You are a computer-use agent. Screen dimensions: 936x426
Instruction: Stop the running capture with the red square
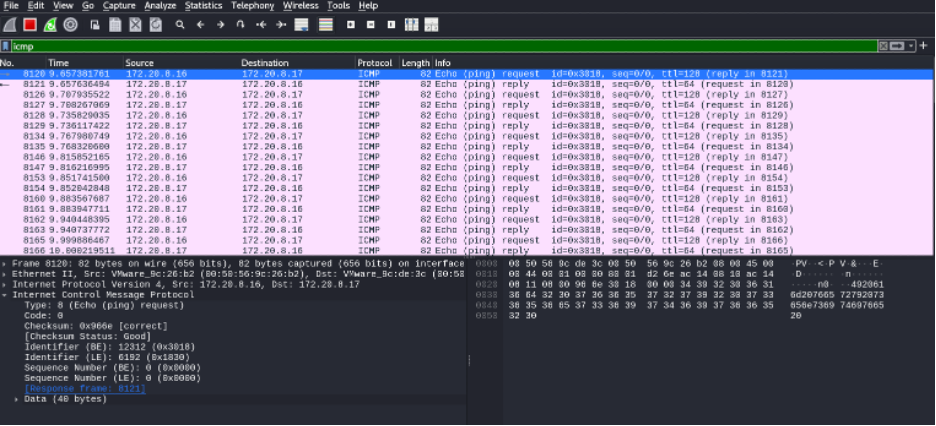(x=30, y=25)
